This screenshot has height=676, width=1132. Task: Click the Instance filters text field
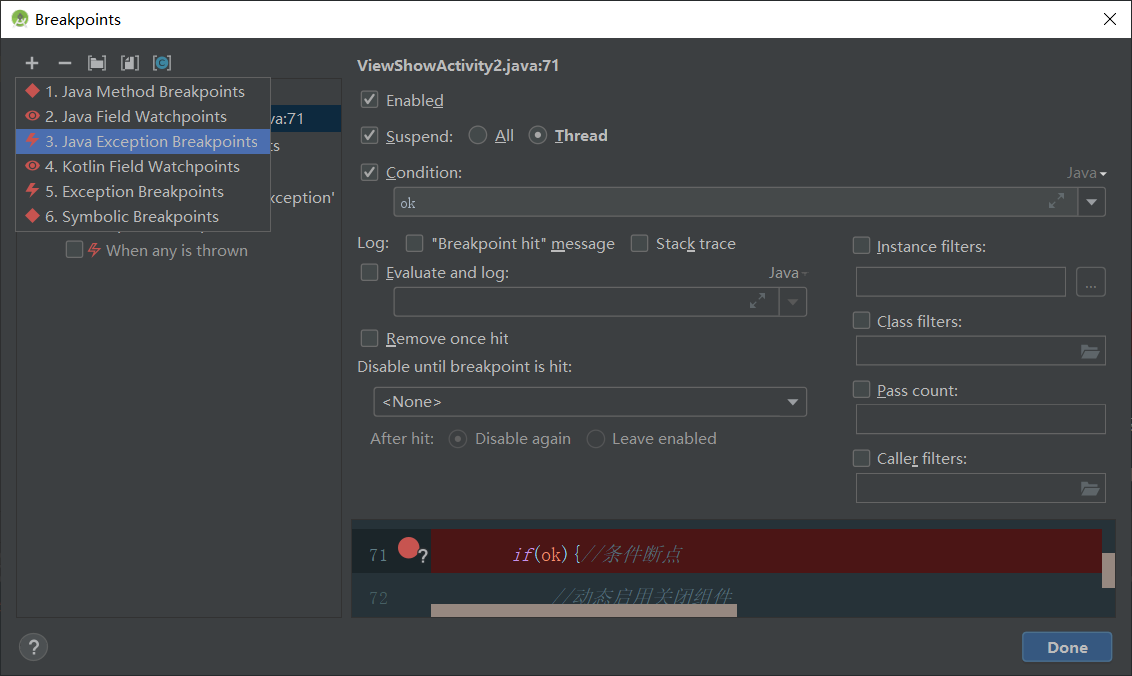tap(961, 282)
